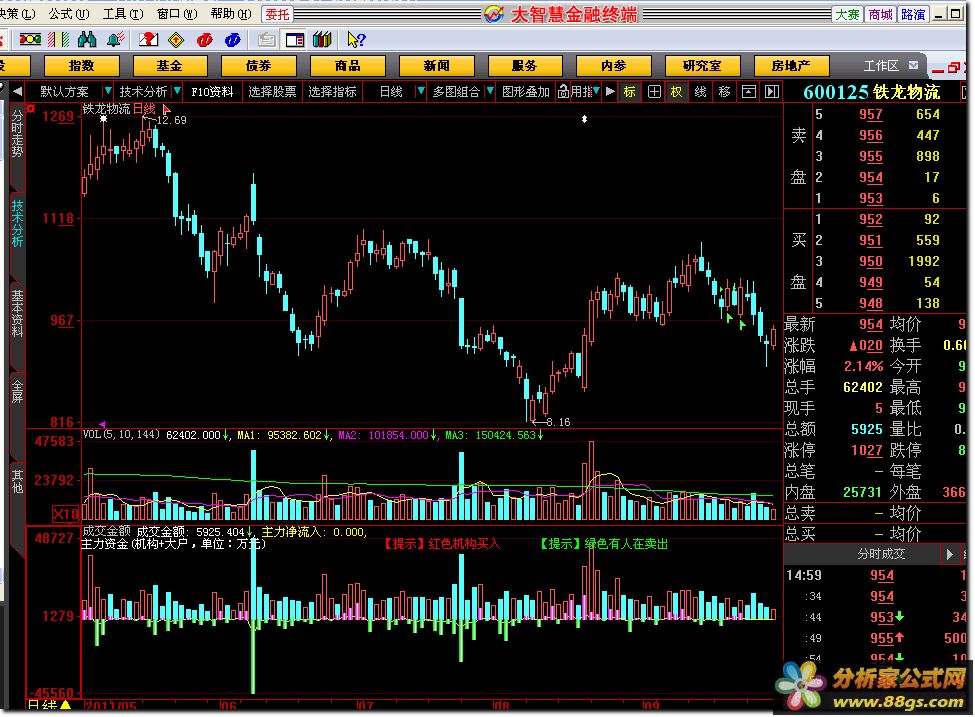Click the skip-to-end icon in chart toolbar

tap(772, 92)
